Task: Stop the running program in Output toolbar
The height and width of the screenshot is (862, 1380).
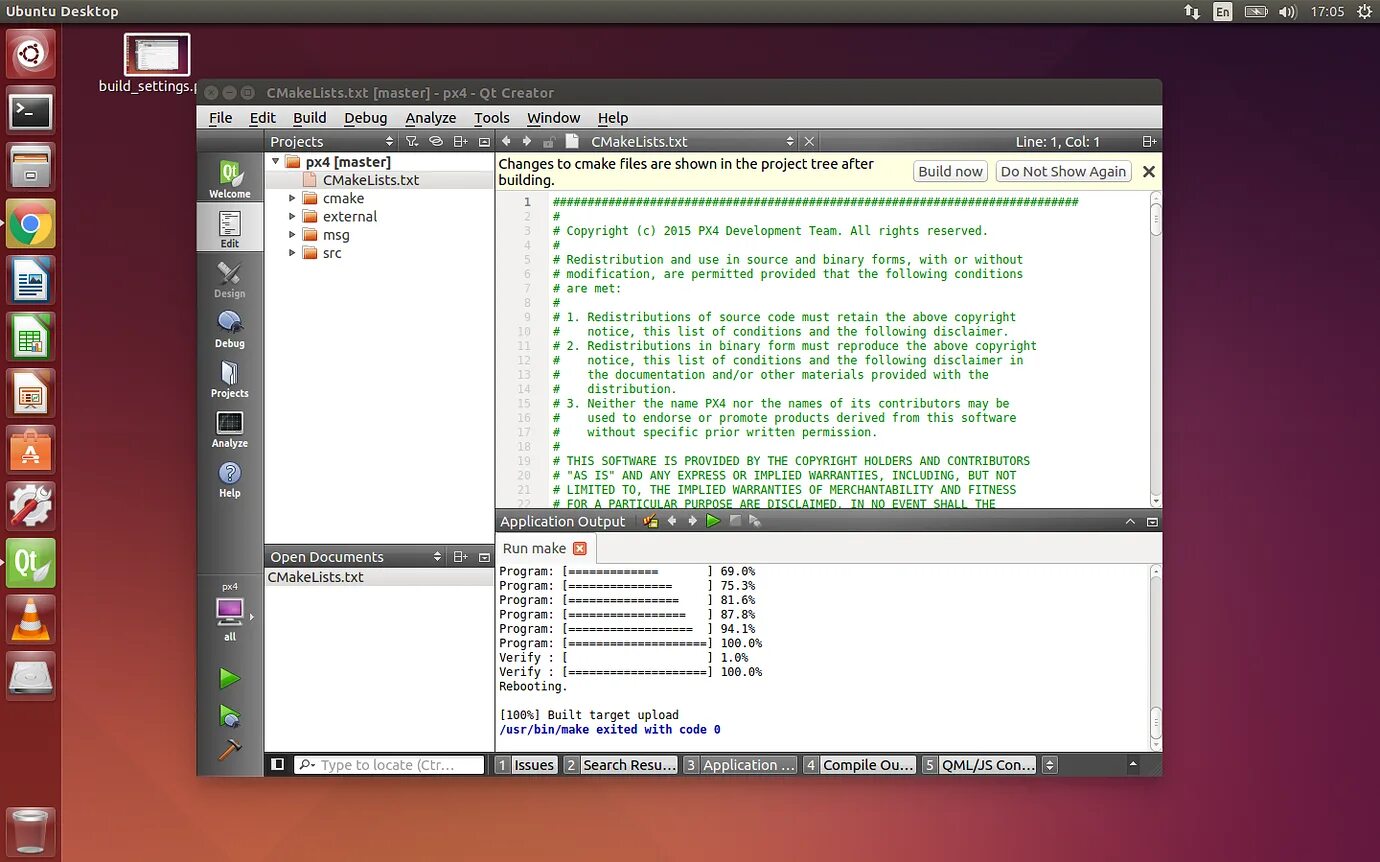Action: [735, 521]
